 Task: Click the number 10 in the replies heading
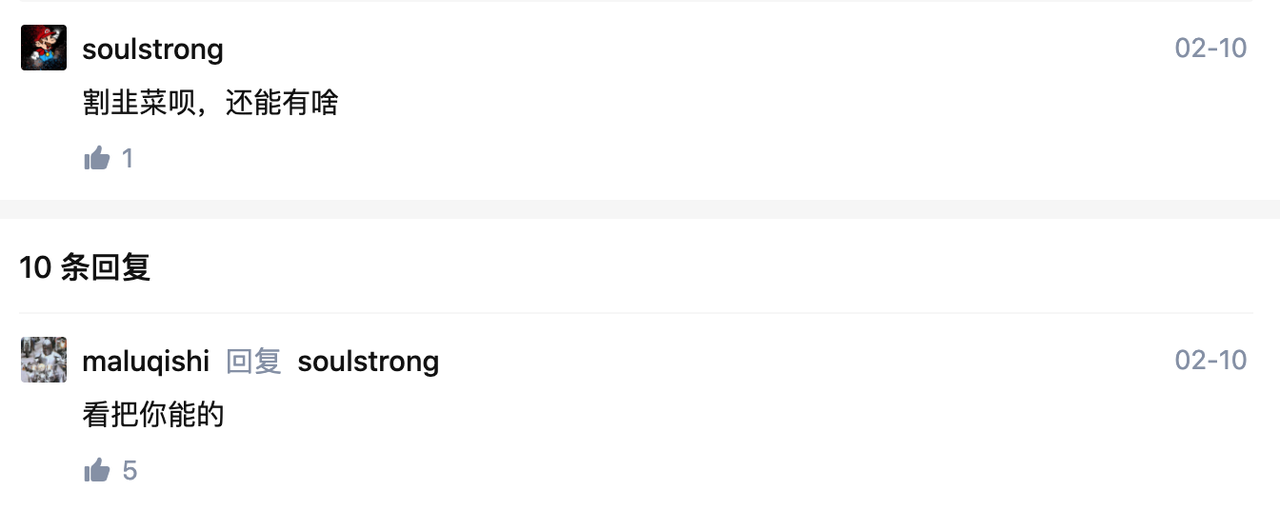35,267
